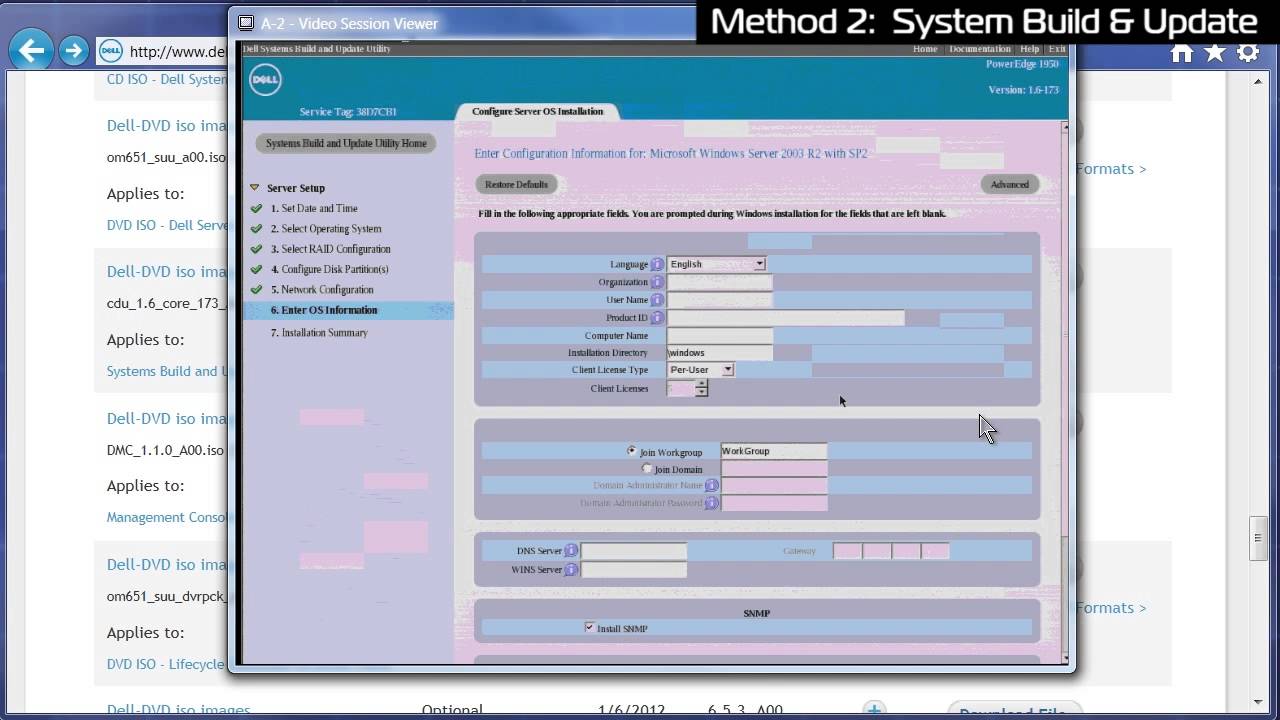Click the info icon next to Language
1280x720 pixels.
(657, 264)
